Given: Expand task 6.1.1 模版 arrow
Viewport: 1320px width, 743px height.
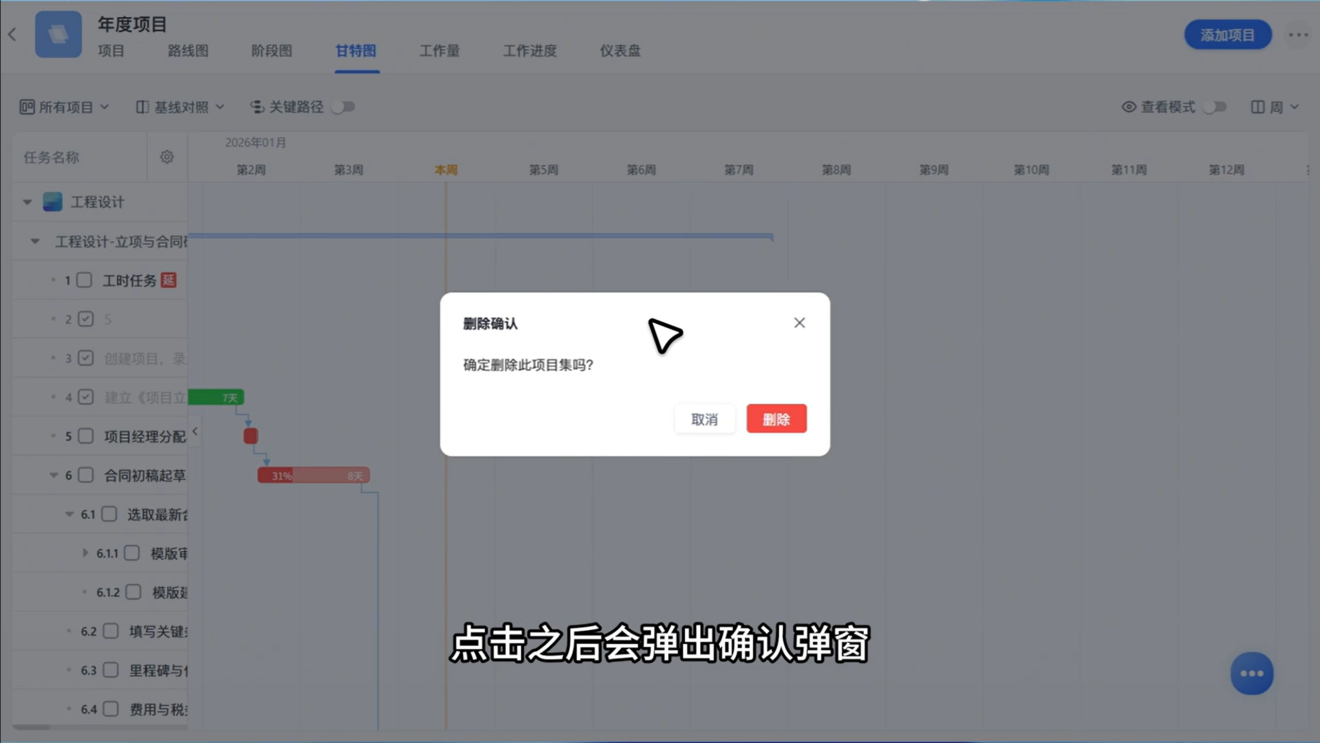Looking at the screenshot, I should tap(85, 553).
